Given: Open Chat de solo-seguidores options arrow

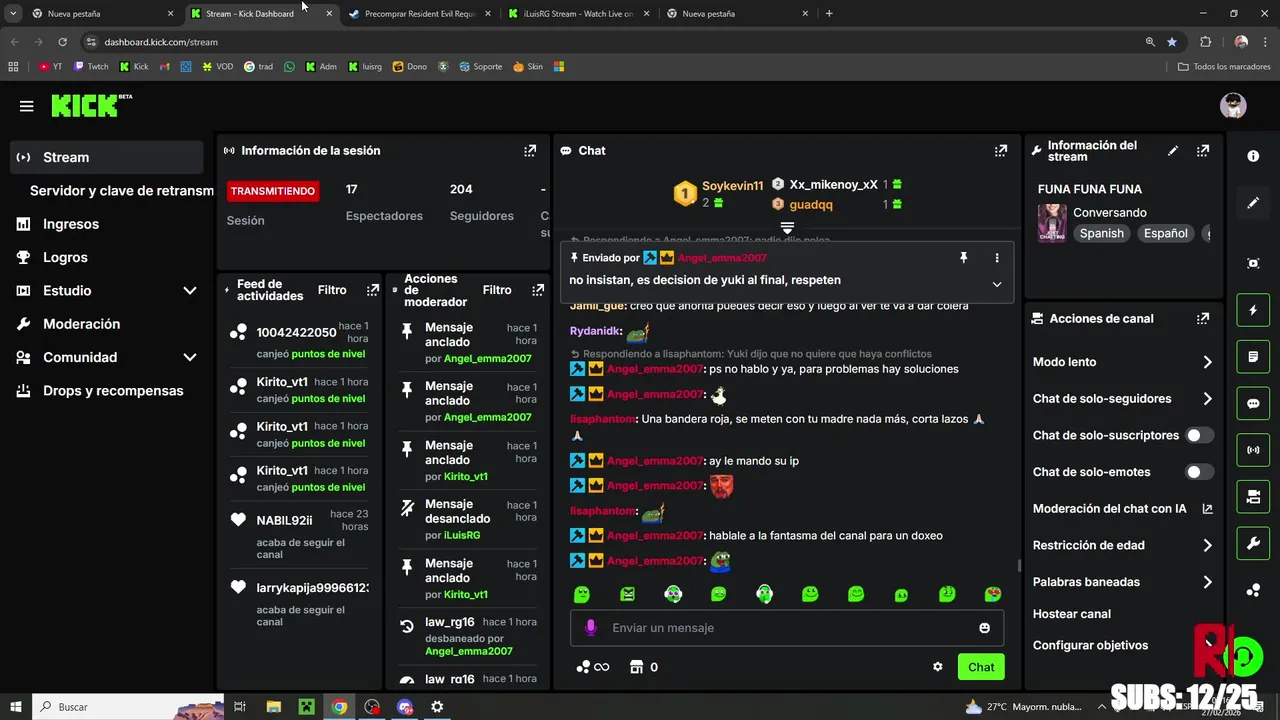Looking at the screenshot, I should pyautogui.click(x=1207, y=399).
